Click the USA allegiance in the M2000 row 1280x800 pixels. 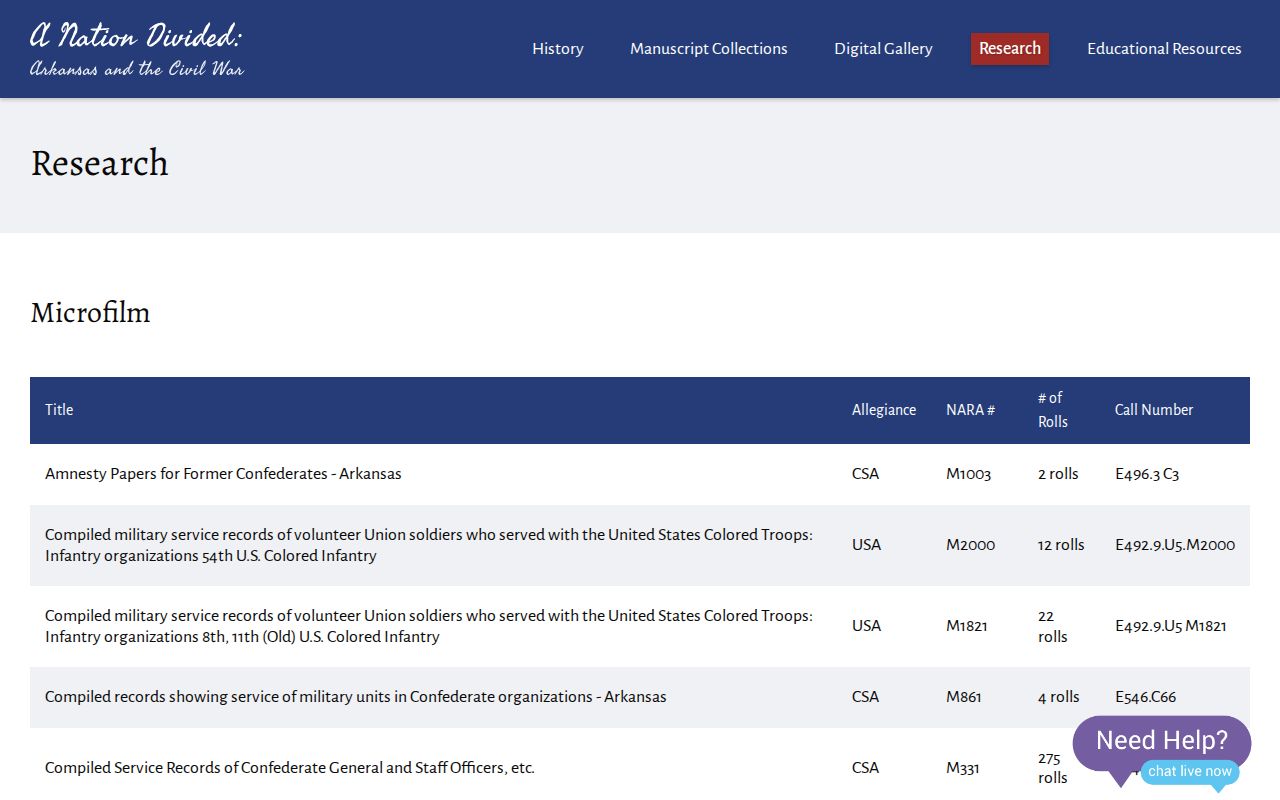866,545
